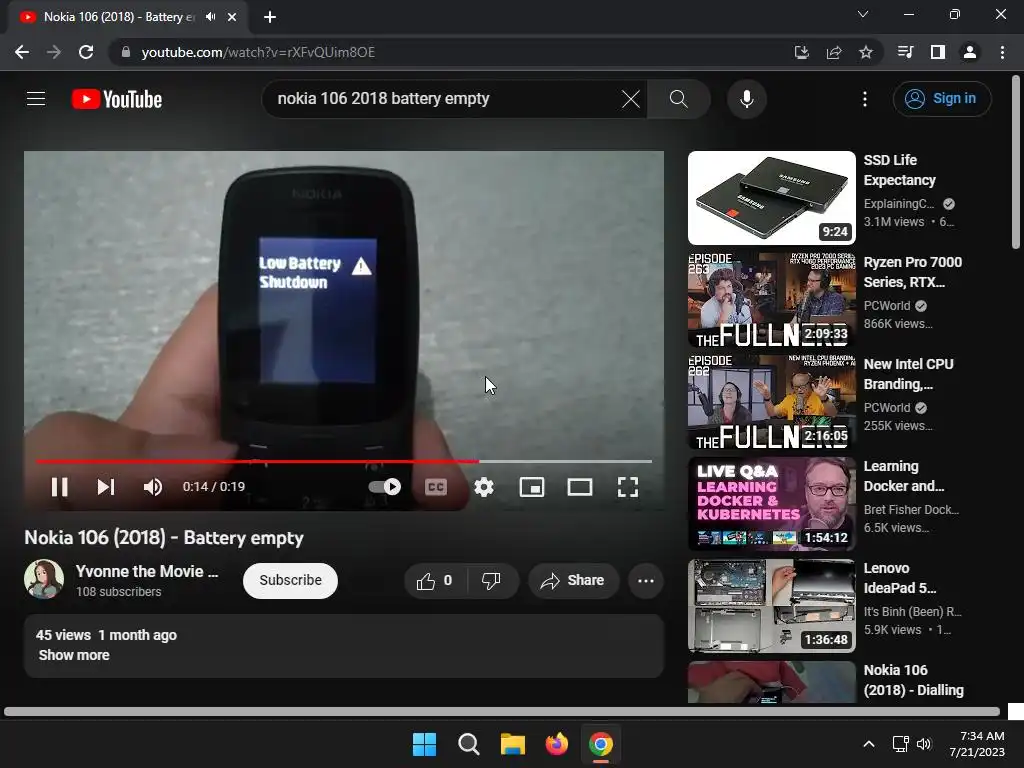Open tab search chevron dropdown
This screenshot has height=768, width=1024.
(x=863, y=14)
